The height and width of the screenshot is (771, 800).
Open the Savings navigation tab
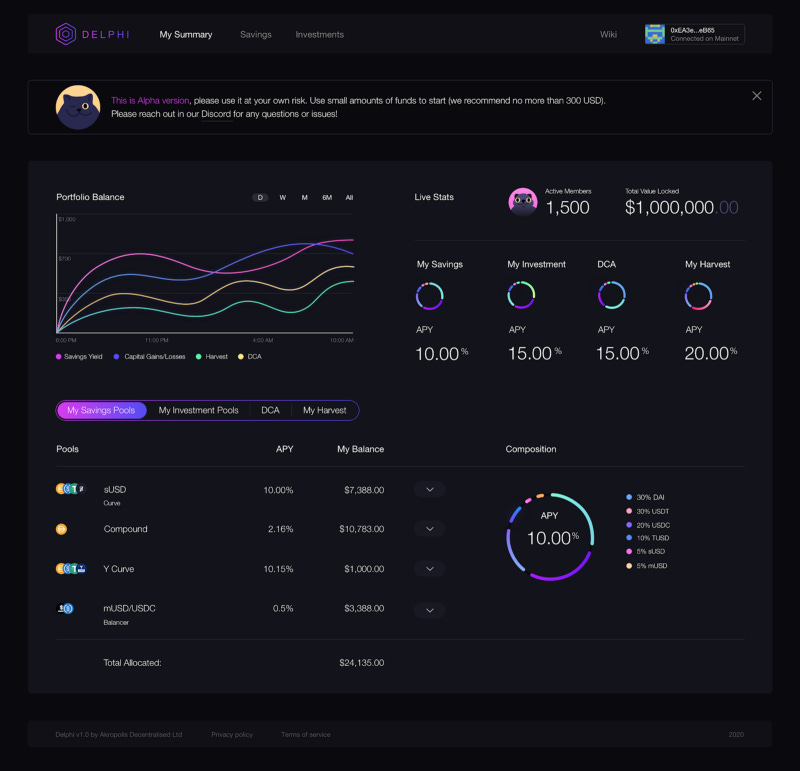pos(256,35)
